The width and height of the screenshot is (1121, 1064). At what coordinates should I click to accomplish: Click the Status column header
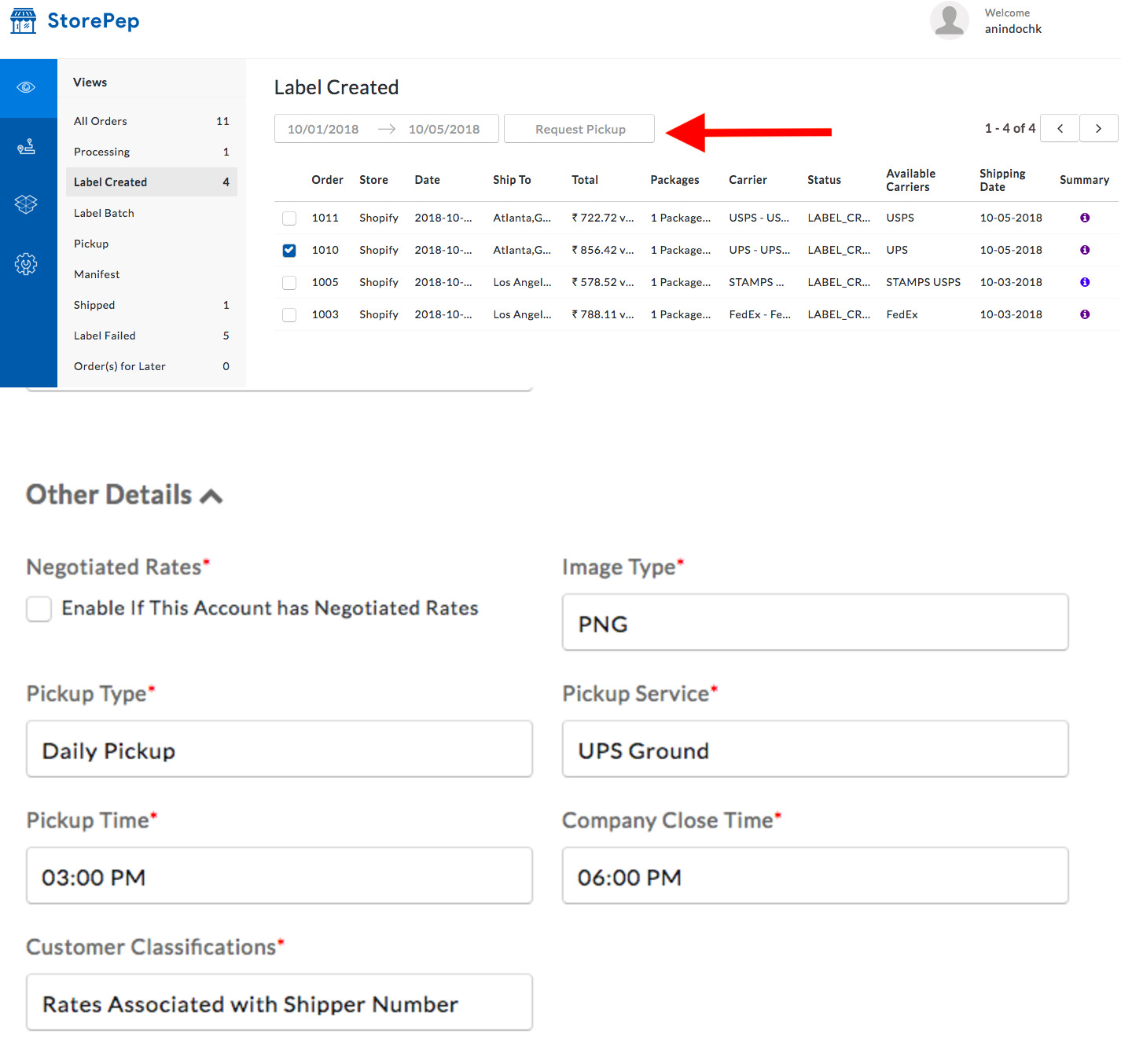click(x=824, y=180)
